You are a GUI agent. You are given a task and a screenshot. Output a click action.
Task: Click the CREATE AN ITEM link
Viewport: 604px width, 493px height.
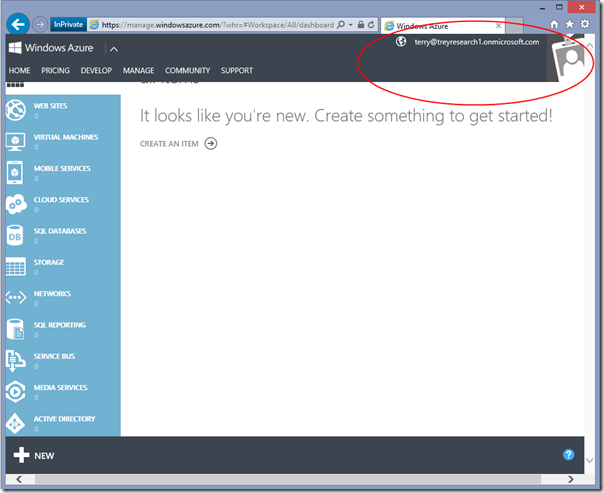coord(169,144)
